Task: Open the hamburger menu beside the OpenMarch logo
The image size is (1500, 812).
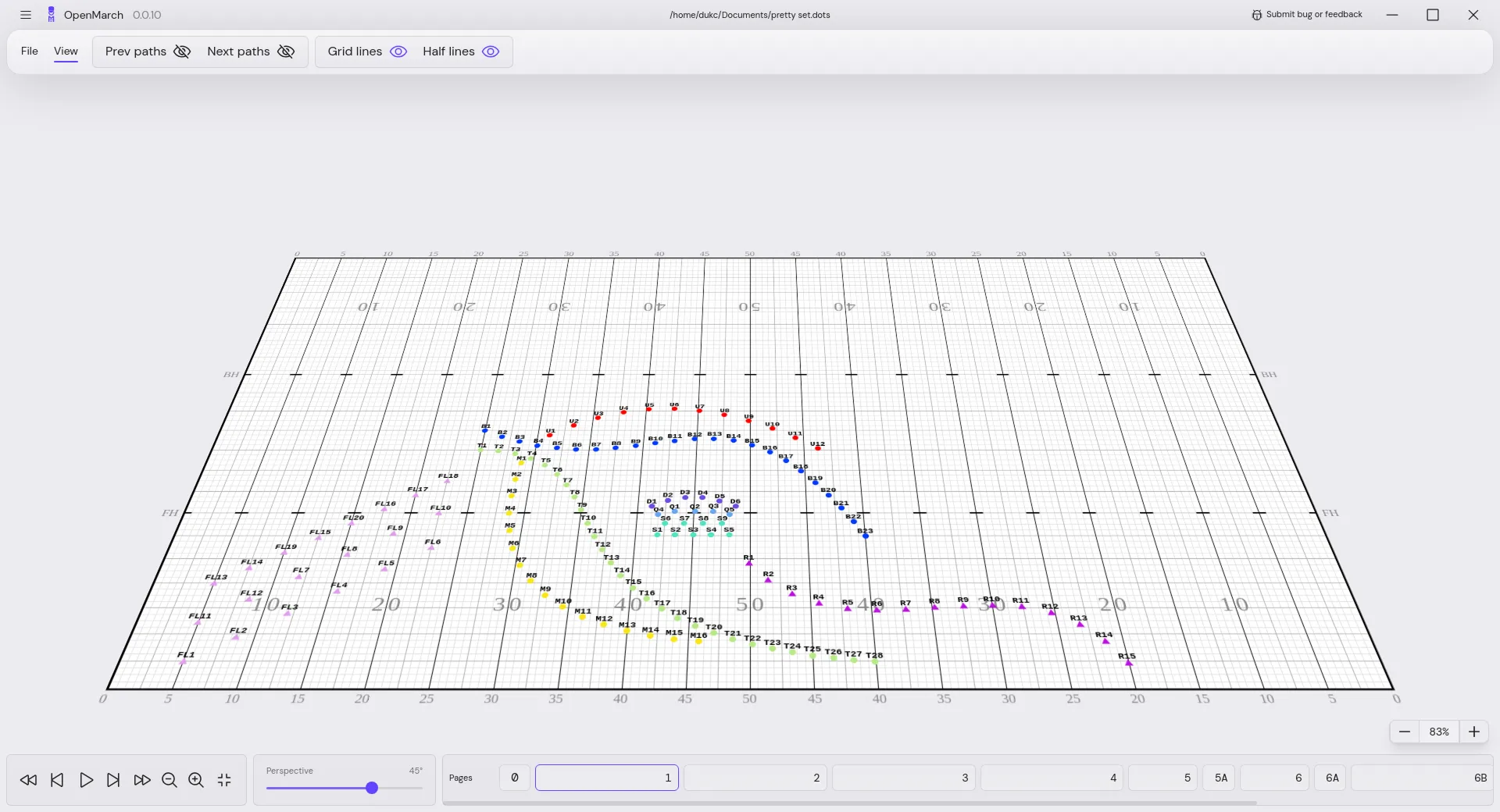Action: (26, 15)
